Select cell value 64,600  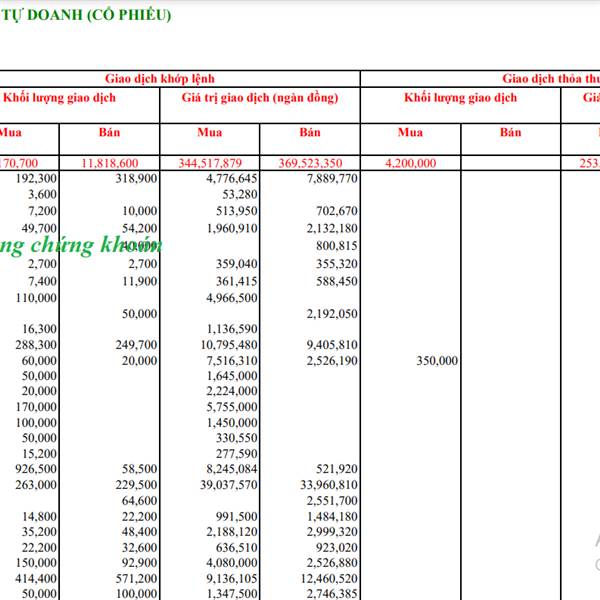[139, 501]
